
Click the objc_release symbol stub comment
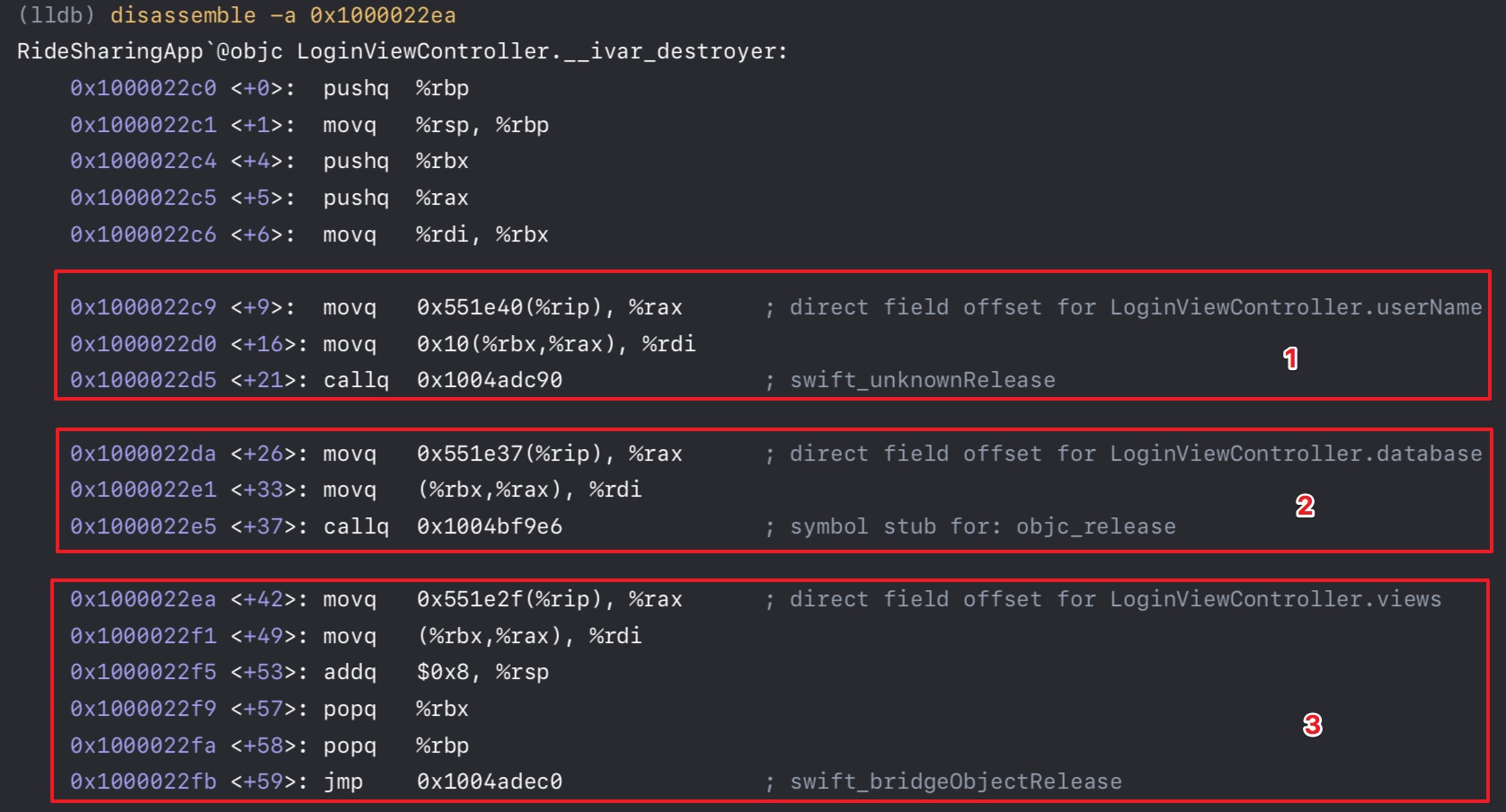click(x=982, y=526)
